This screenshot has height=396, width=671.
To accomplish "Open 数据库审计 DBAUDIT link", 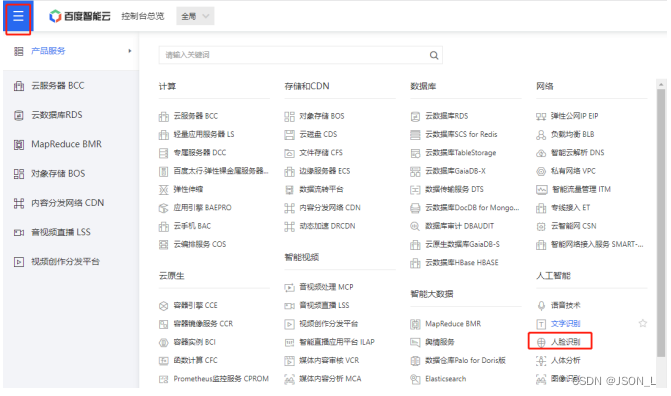I will pyautogui.click(x=459, y=226).
